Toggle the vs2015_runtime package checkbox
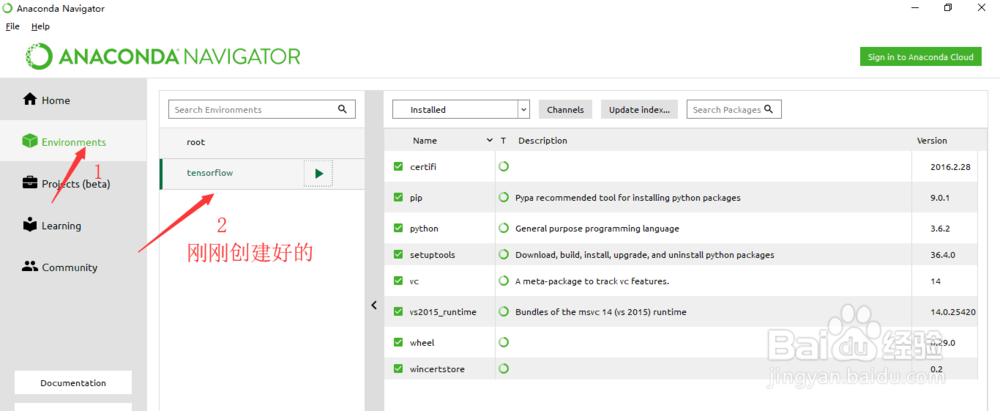Screen dimensions: 1000x411 [x=399, y=312]
